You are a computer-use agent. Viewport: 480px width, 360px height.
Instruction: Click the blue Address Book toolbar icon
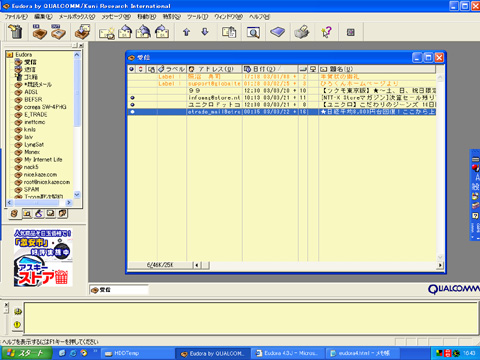pos(277,32)
